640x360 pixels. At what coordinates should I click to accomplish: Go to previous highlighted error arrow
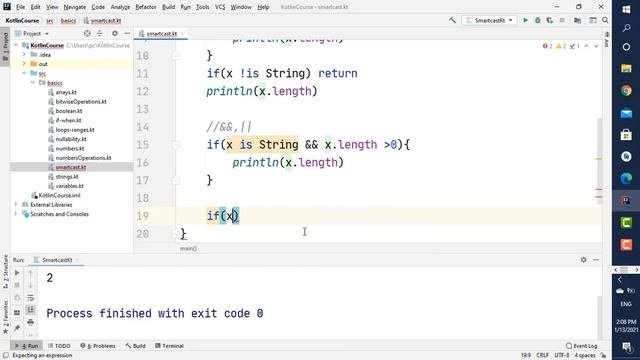(587, 46)
